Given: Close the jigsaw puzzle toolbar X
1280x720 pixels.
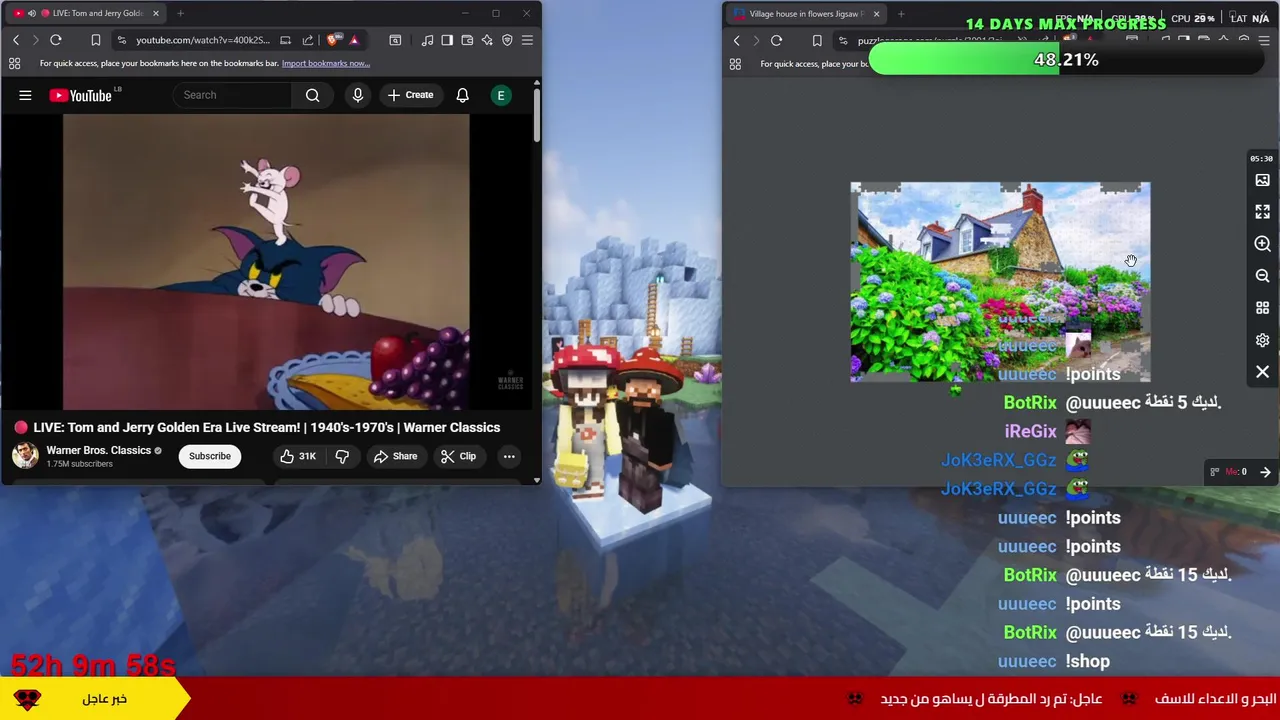Looking at the screenshot, I should pos(1262,372).
